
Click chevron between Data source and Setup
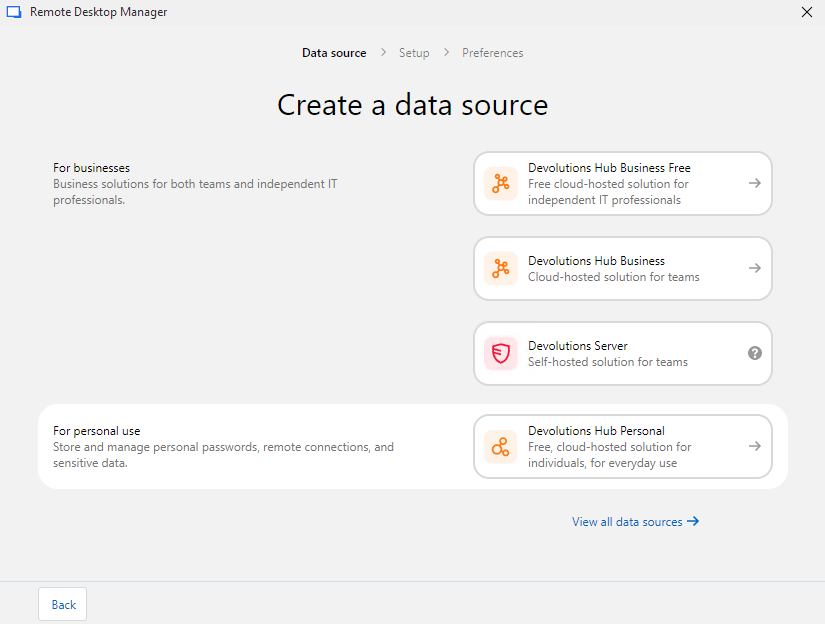(383, 53)
